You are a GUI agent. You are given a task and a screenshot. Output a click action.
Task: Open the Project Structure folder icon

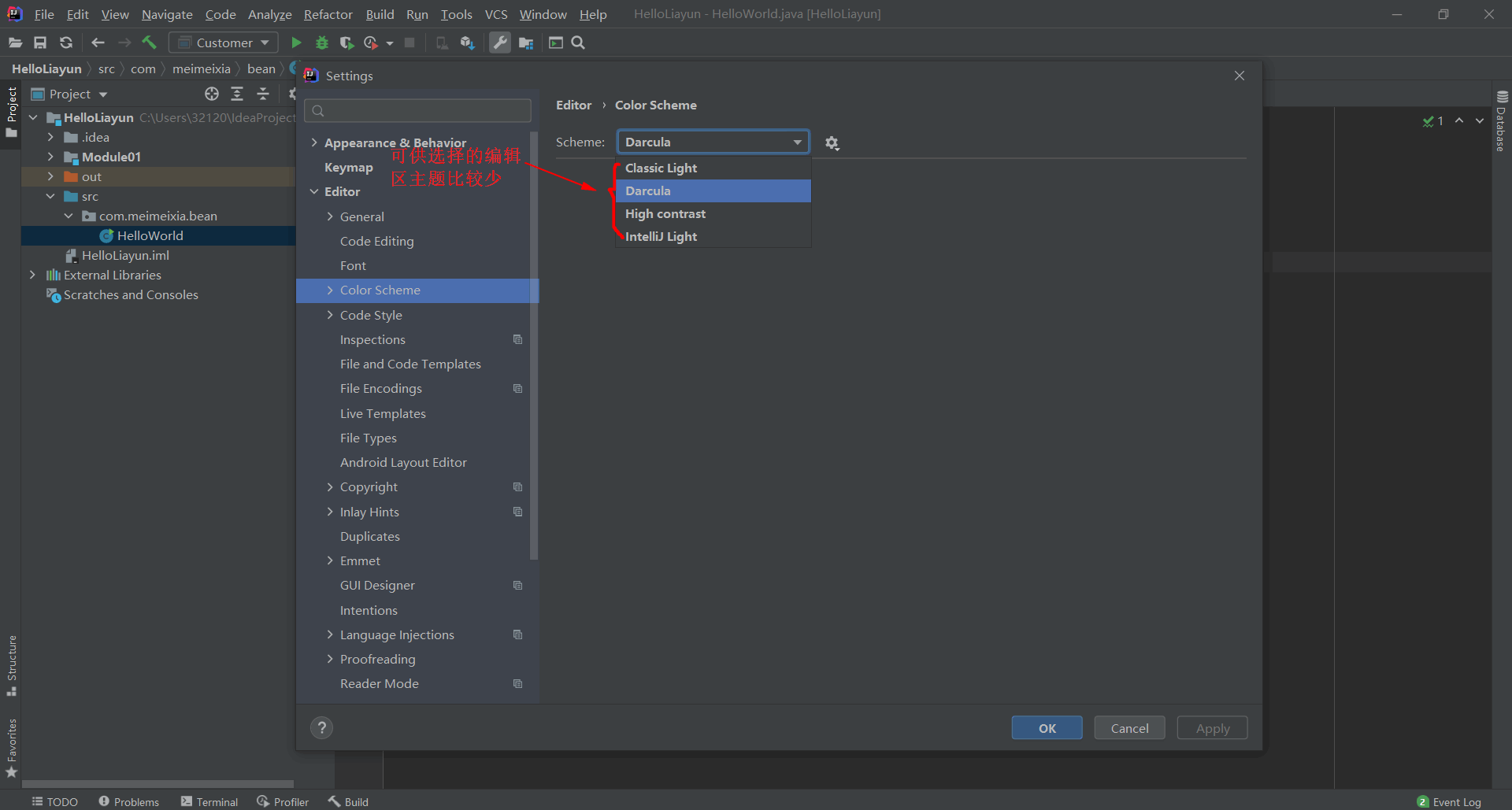pos(526,43)
